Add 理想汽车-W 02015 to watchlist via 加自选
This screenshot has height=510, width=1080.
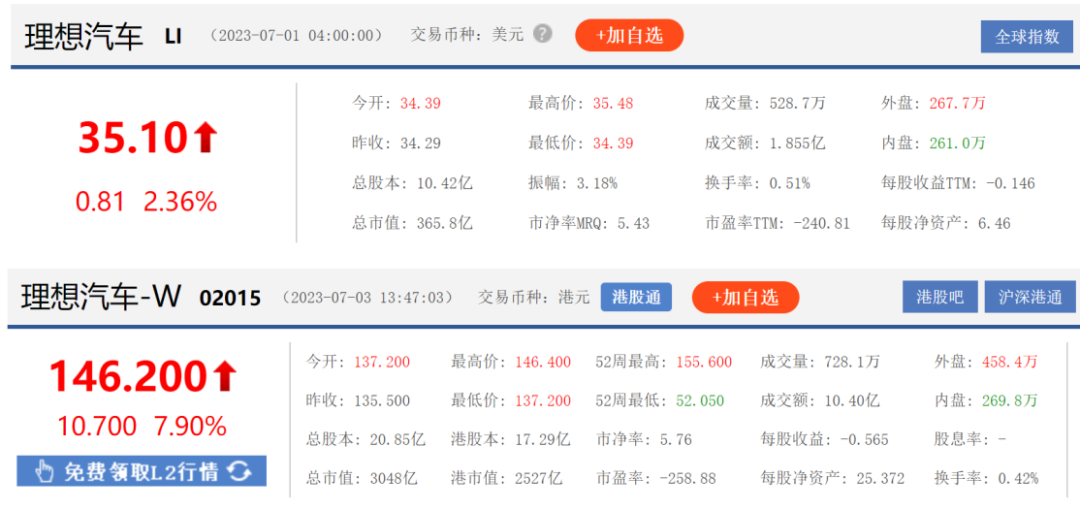click(745, 297)
